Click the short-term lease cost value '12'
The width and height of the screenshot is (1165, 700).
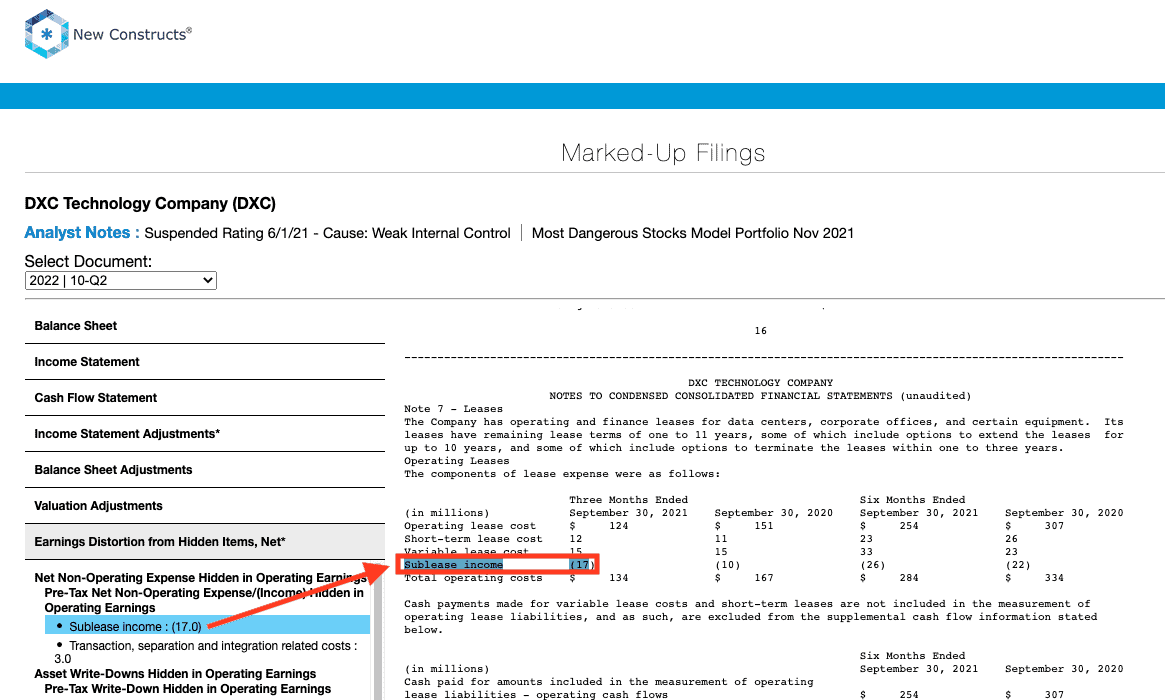point(576,539)
